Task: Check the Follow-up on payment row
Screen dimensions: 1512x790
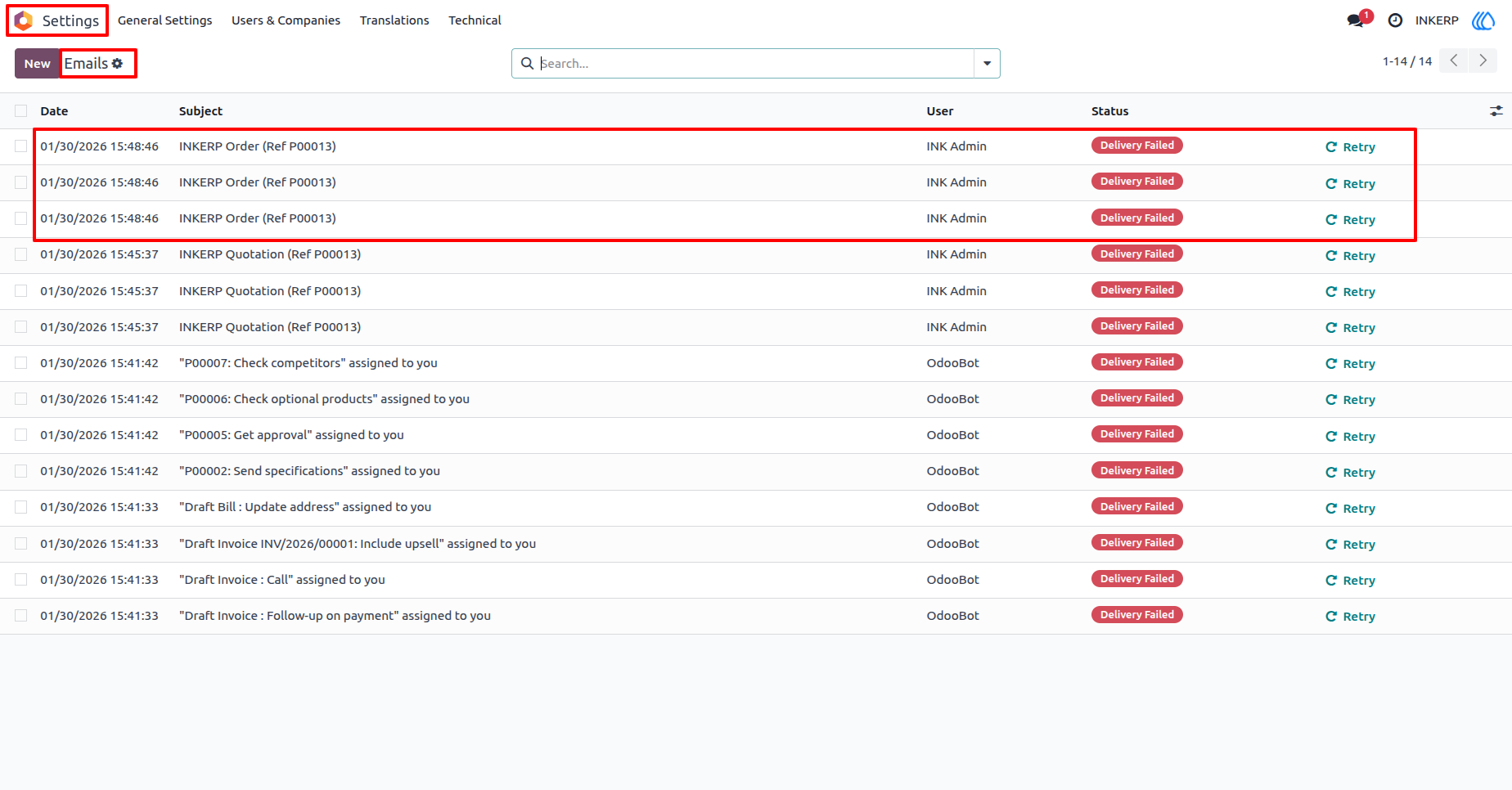Action: click(x=21, y=616)
